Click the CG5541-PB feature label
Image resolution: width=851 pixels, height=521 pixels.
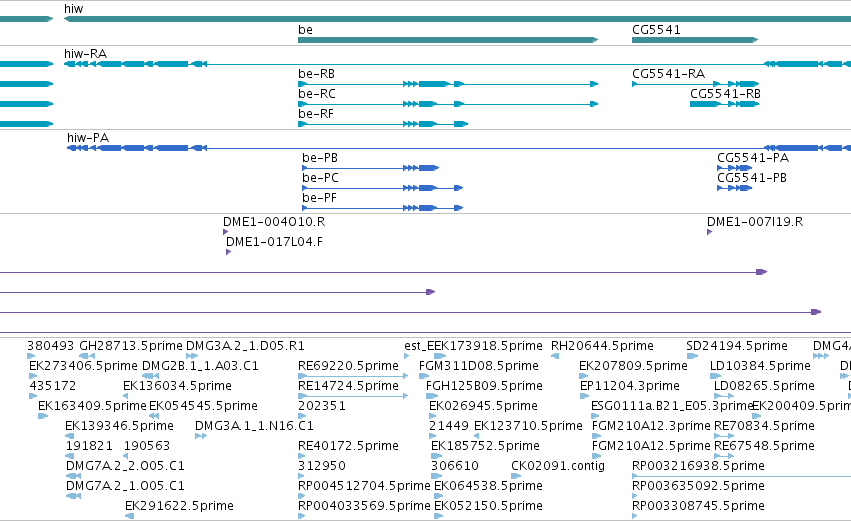pos(752,178)
